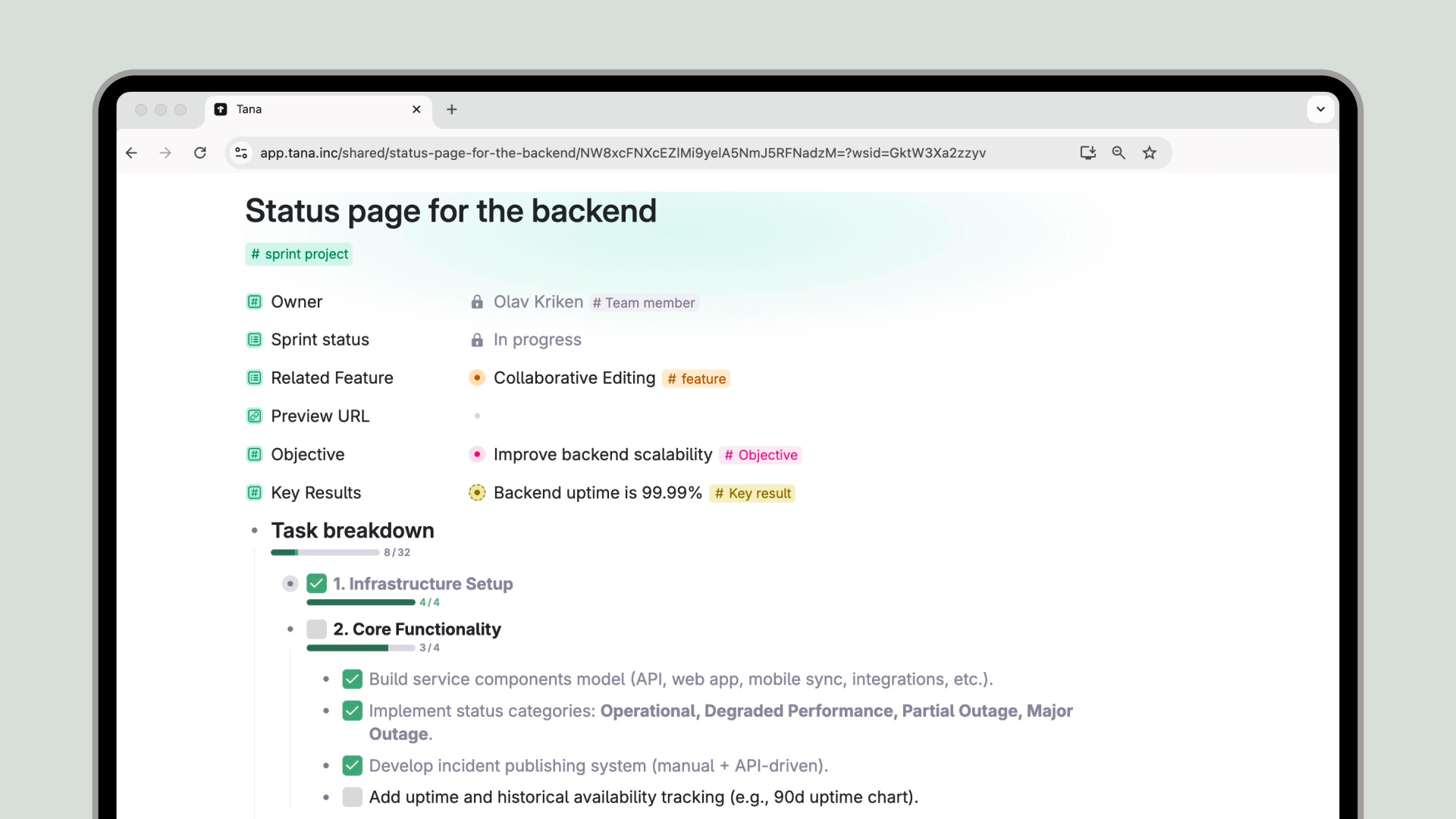Bookmark this page with star icon
This screenshot has height=819, width=1456.
pyautogui.click(x=1150, y=153)
